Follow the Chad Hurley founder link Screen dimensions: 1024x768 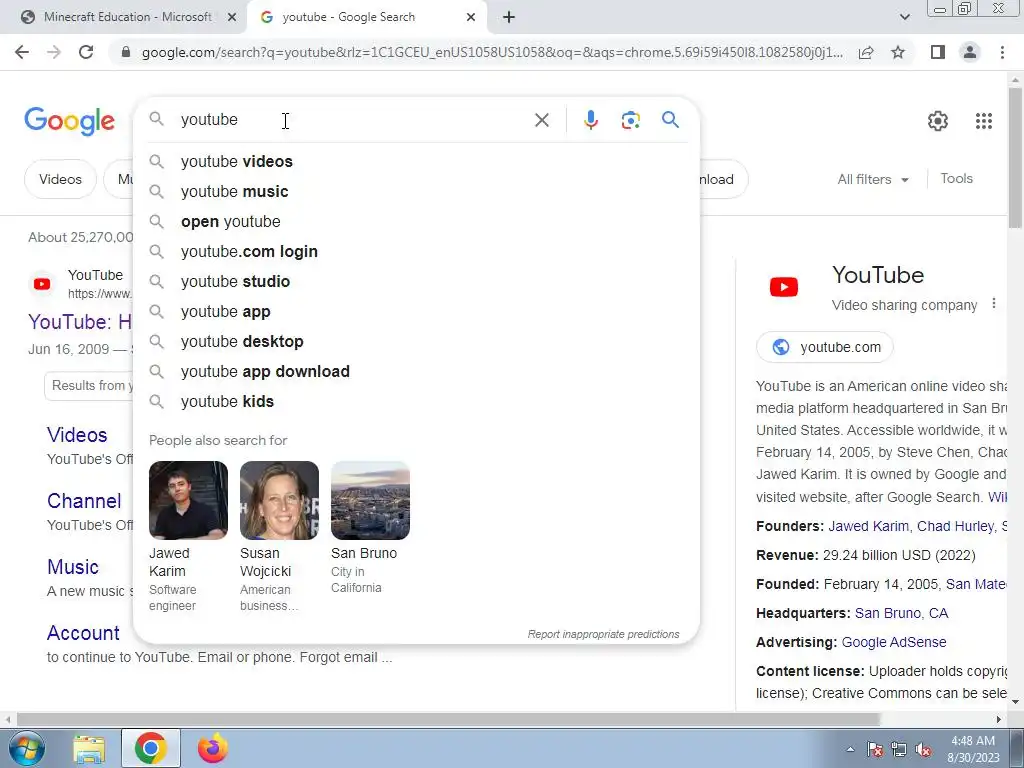955,526
